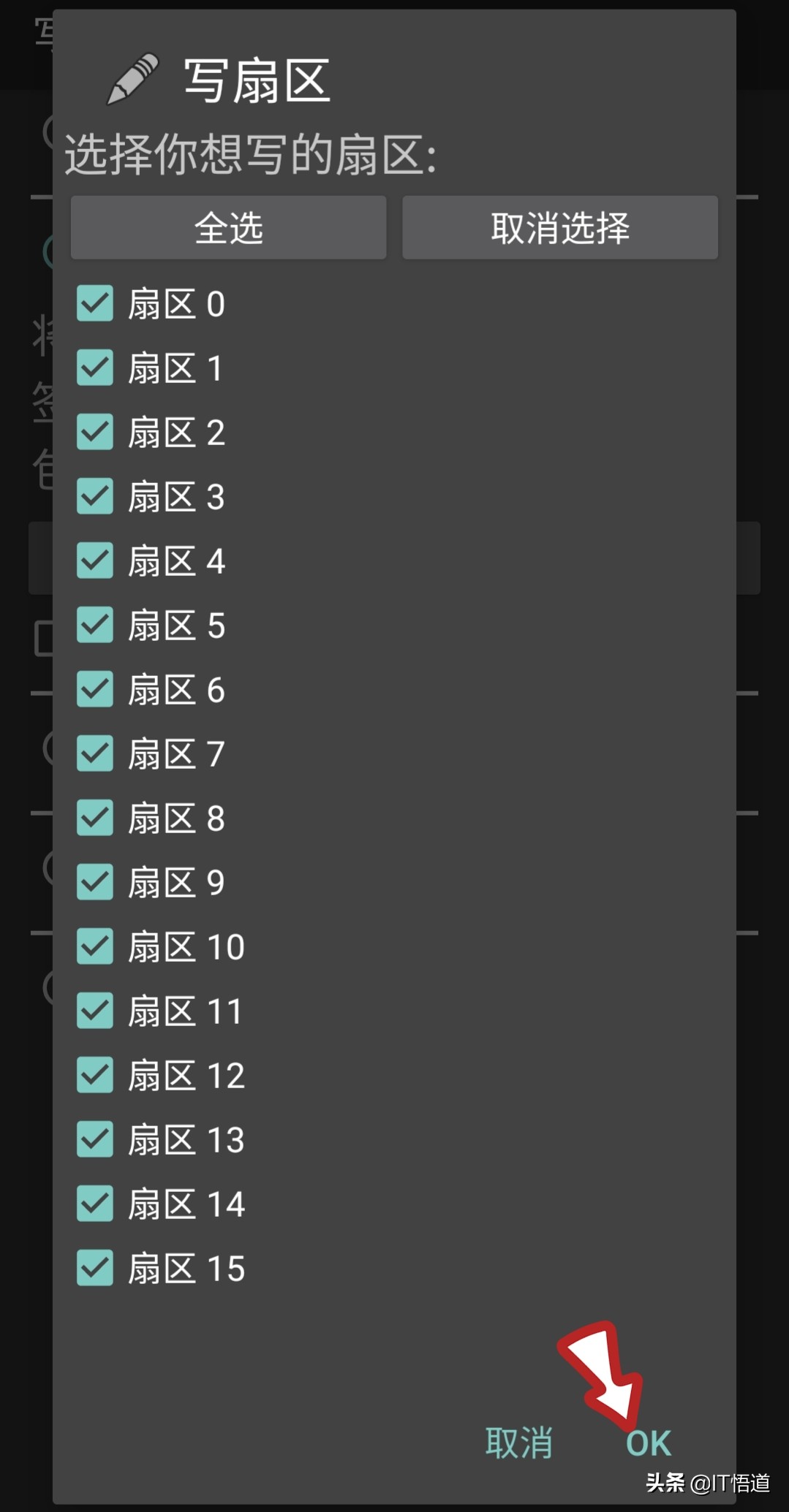Image resolution: width=789 pixels, height=1512 pixels.
Task: Click the 扇区 14 label text
Action: point(186,1204)
